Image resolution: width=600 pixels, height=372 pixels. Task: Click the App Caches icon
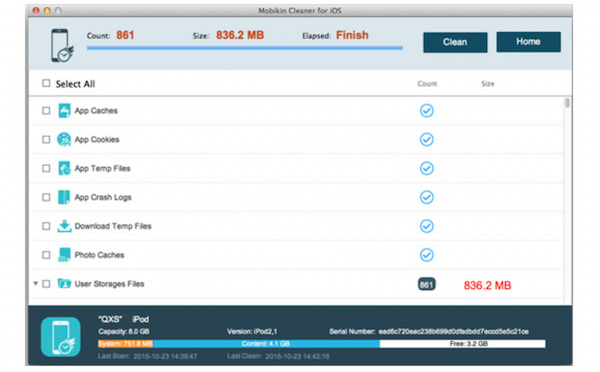click(x=64, y=111)
